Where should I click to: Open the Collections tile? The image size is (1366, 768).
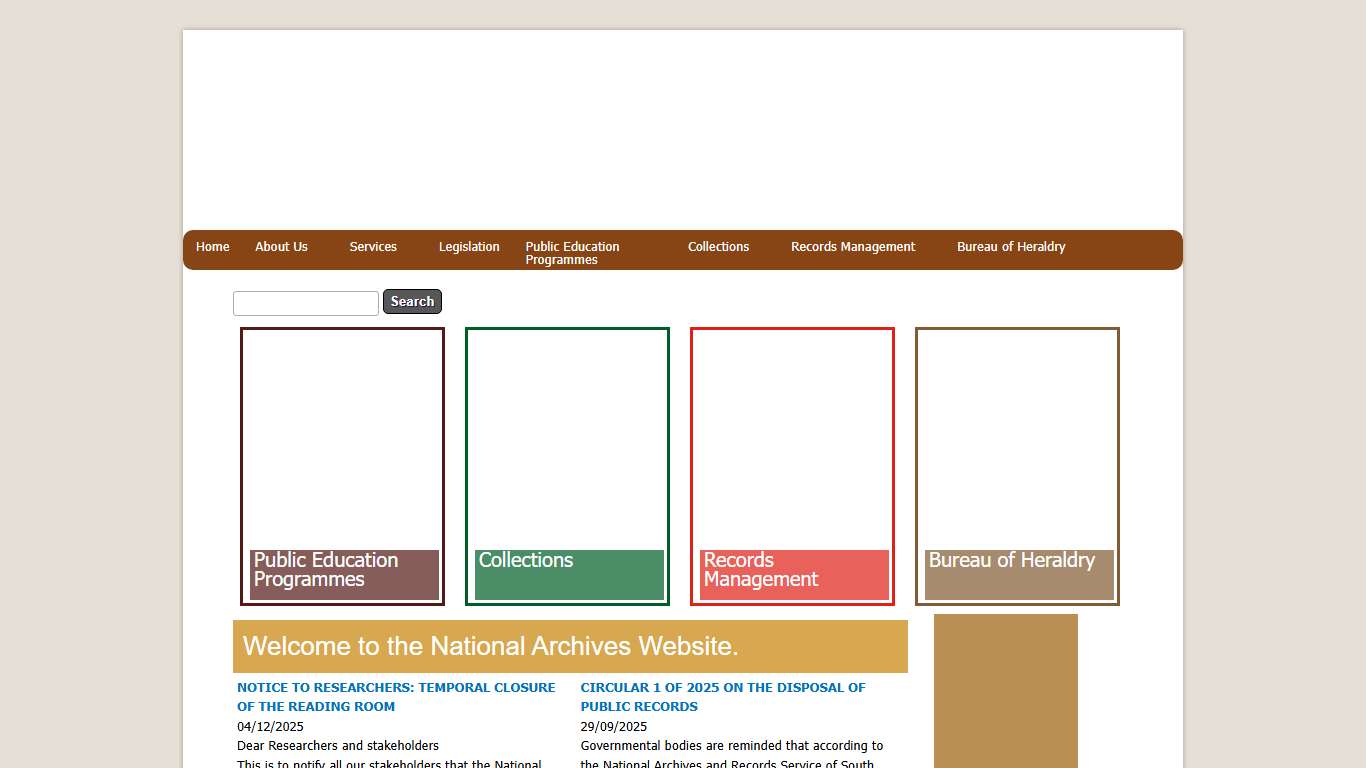click(566, 466)
